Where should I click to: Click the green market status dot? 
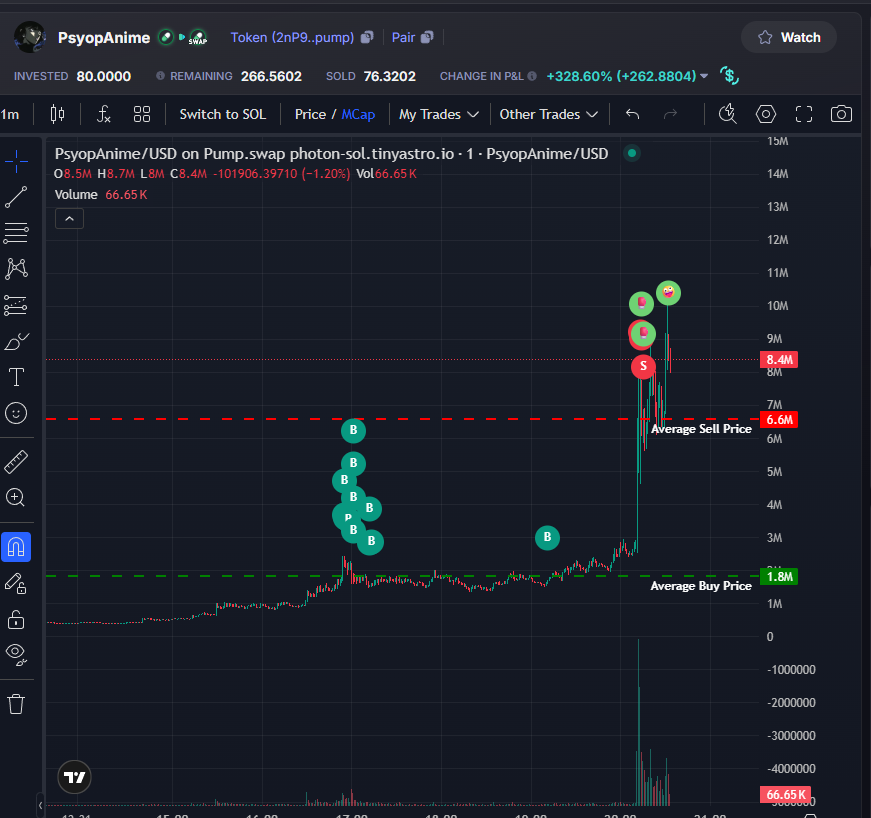coord(632,153)
